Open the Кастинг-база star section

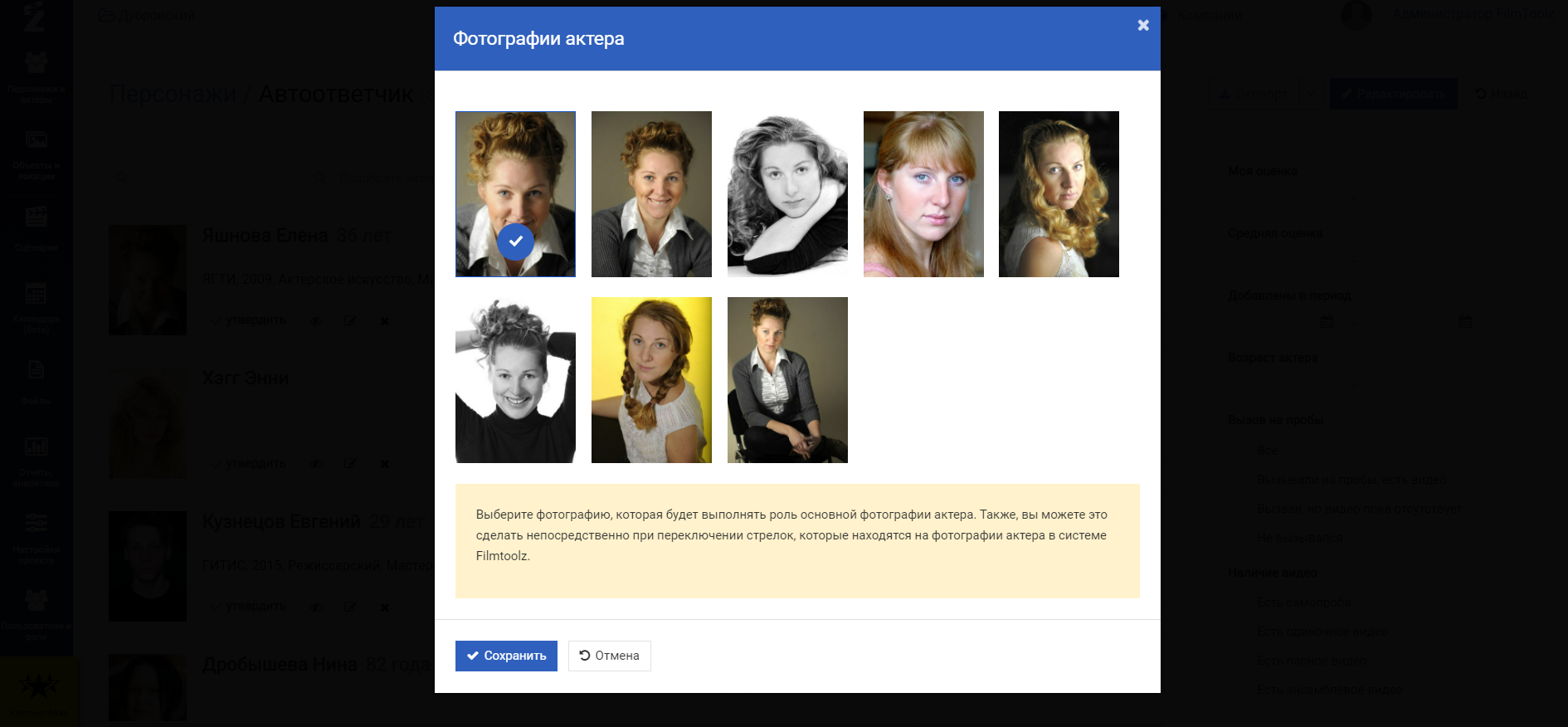click(38, 692)
